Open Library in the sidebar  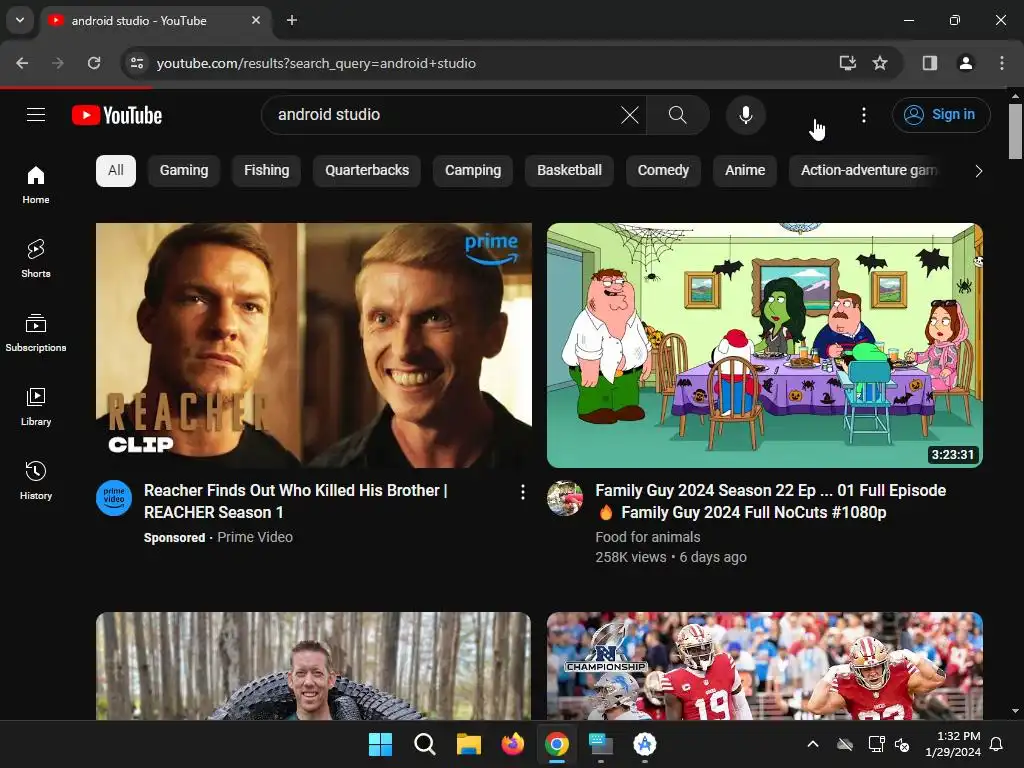(36, 407)
